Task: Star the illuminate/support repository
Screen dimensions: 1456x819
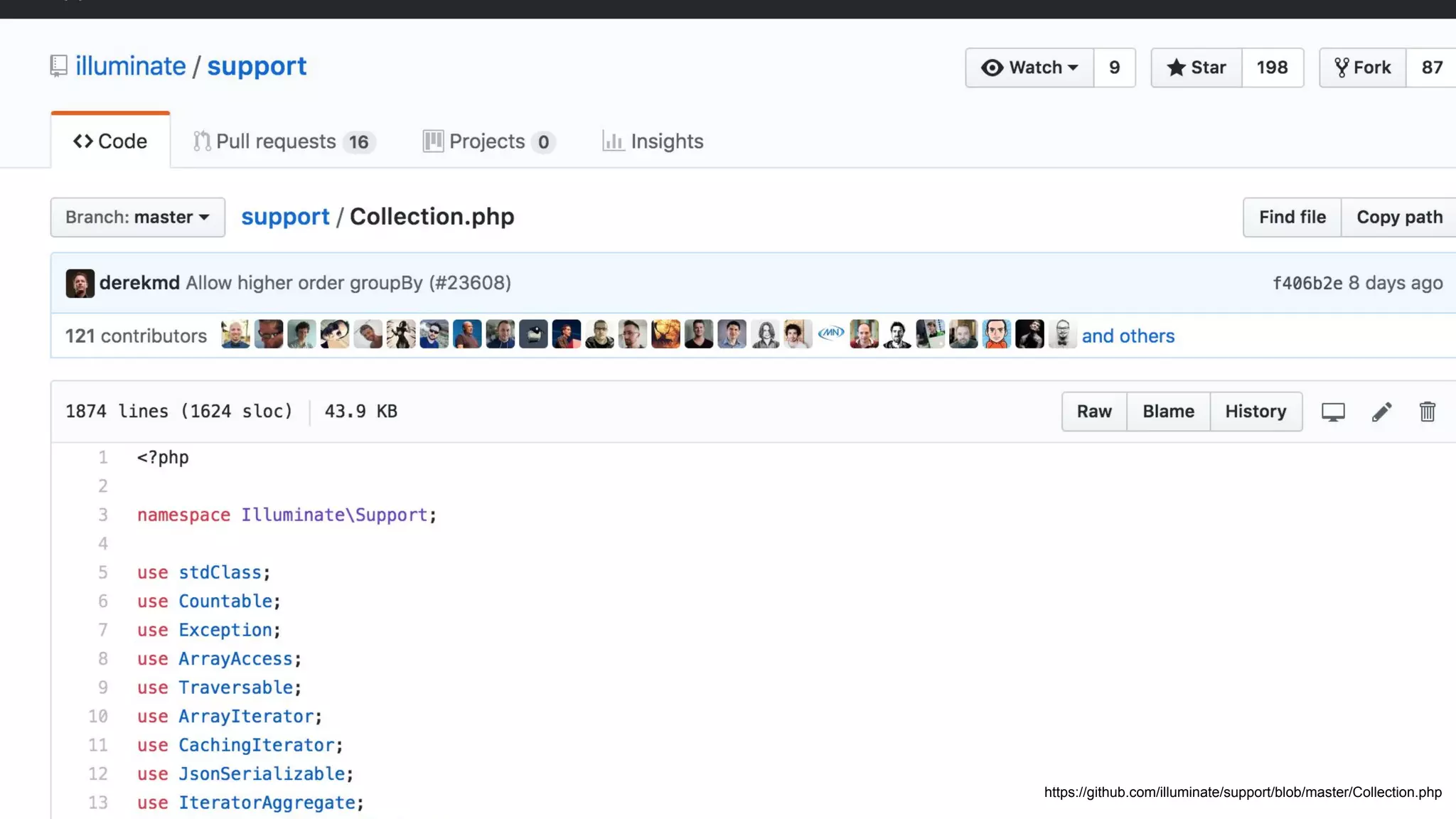Action: pyautogui.click(x=1197, y=68)
